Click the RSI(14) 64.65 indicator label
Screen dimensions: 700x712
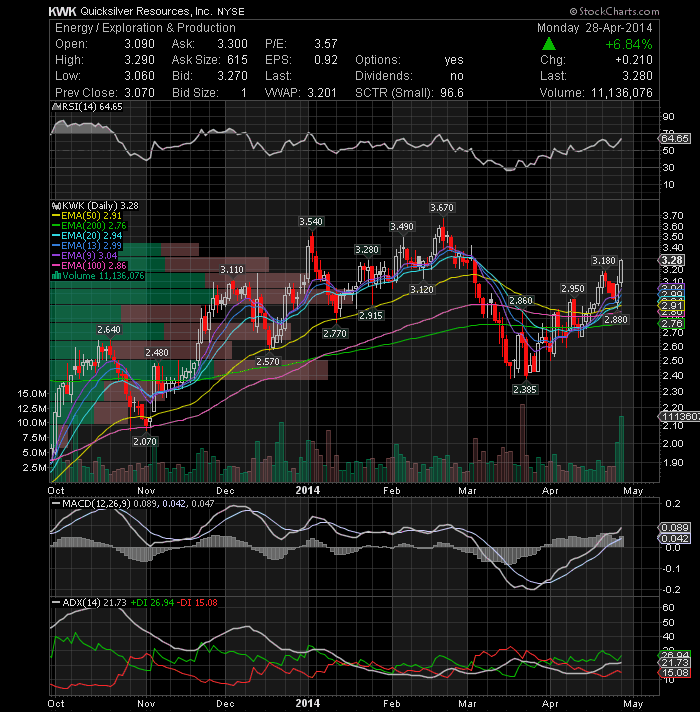click(x=87, y=107)
